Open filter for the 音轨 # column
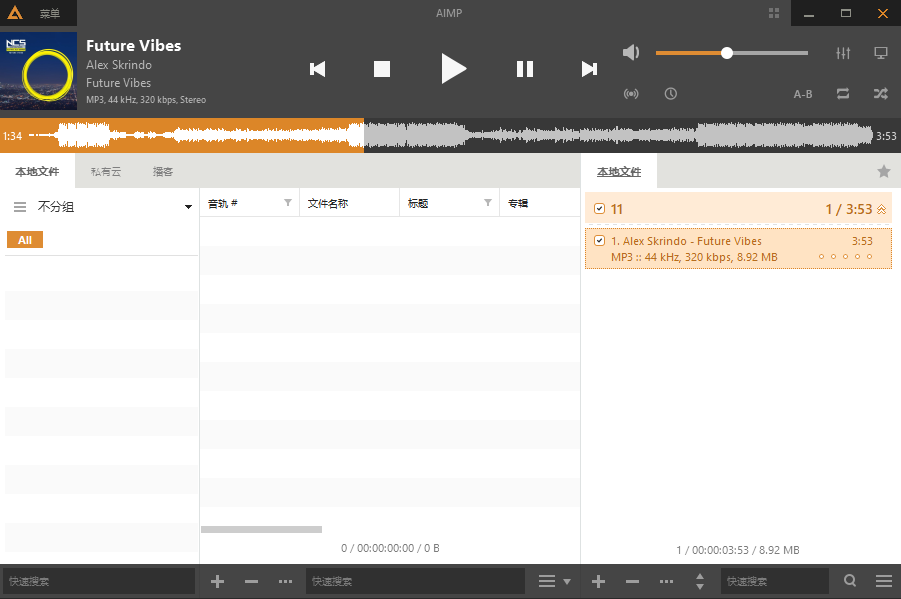This screenshot has height=599, width=901. point(288,202)
